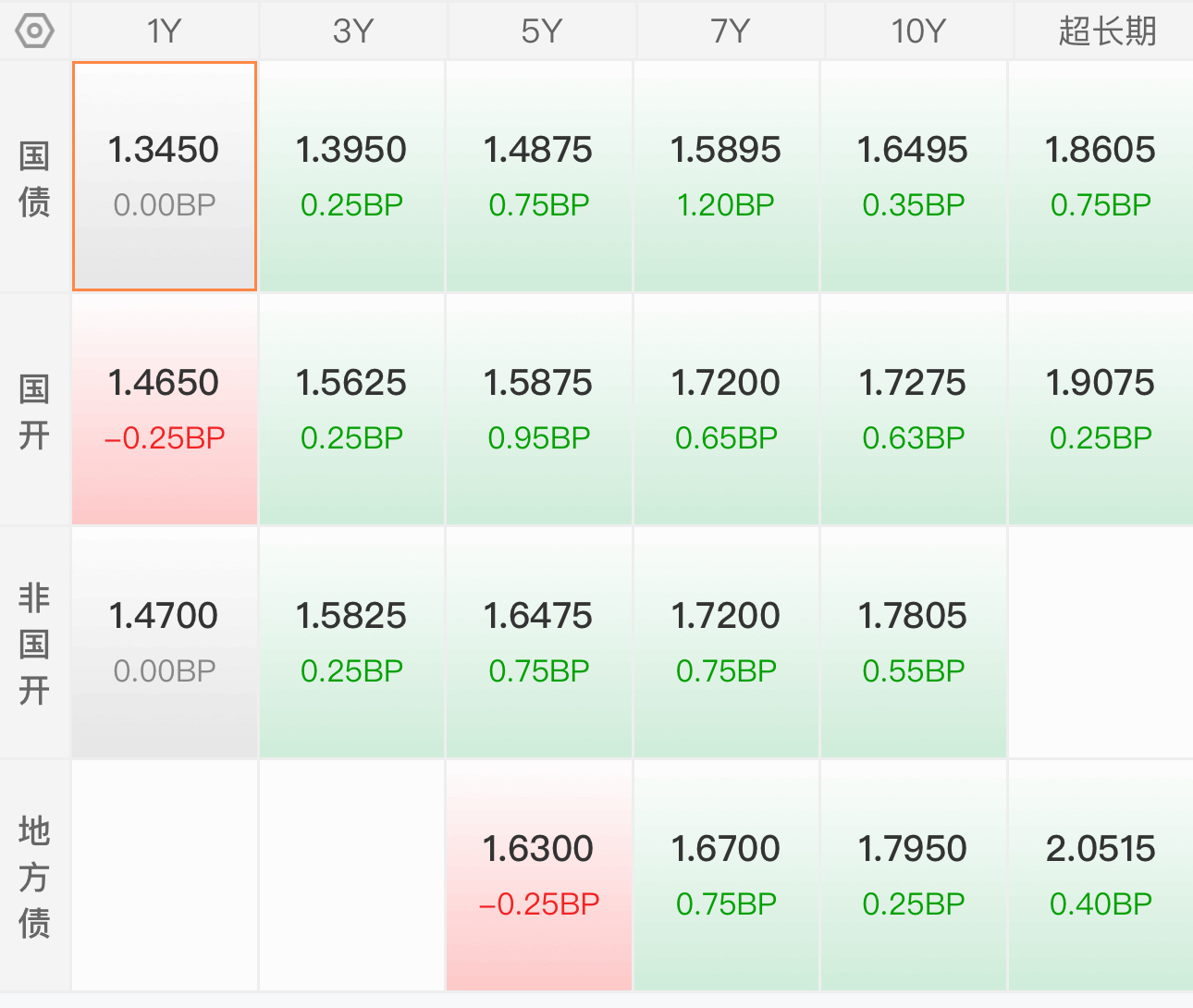Open the highlighted 国债 1Y cell 1.3450
This screenshot has height=1008, width=1193.
[165, 177]
